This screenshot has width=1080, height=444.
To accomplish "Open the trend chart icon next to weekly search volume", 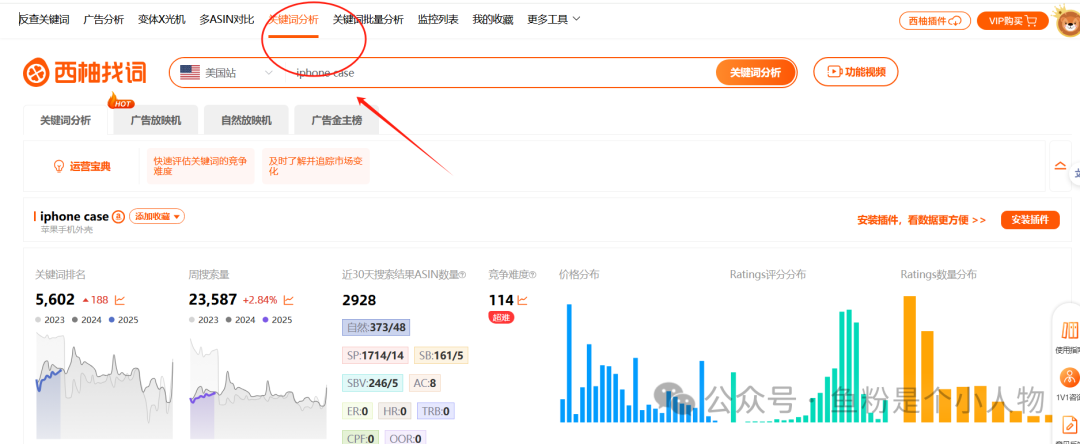I will [x=289, y=300].
